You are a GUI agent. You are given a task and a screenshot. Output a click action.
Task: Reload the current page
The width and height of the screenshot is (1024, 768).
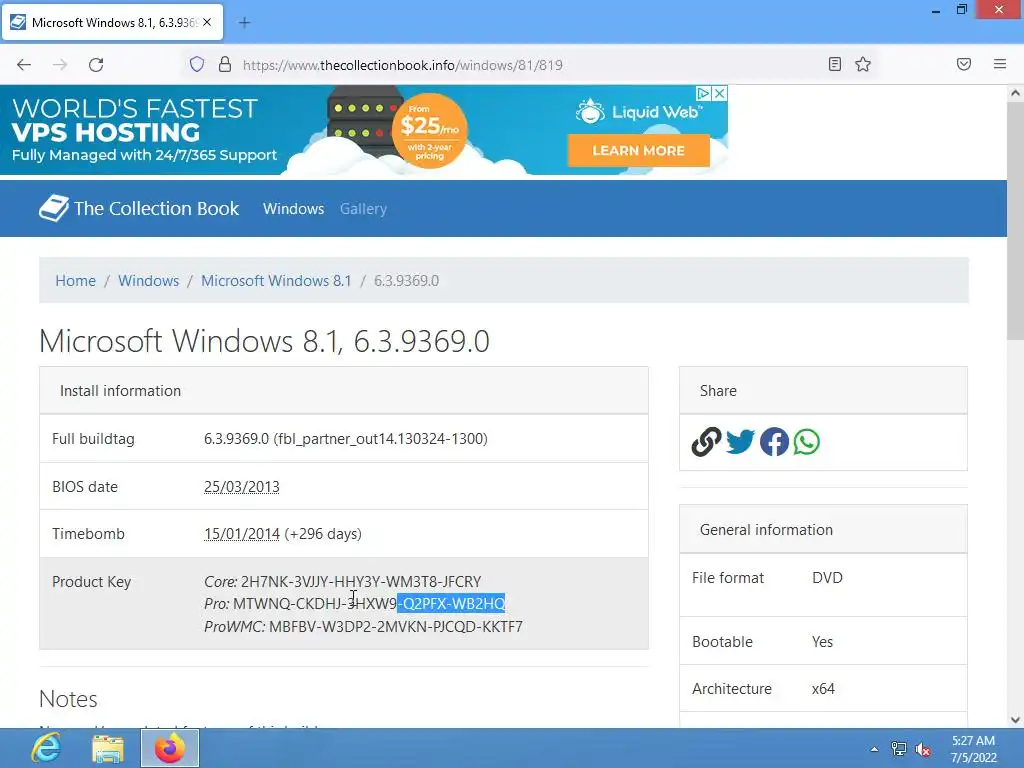click(96, 65)
